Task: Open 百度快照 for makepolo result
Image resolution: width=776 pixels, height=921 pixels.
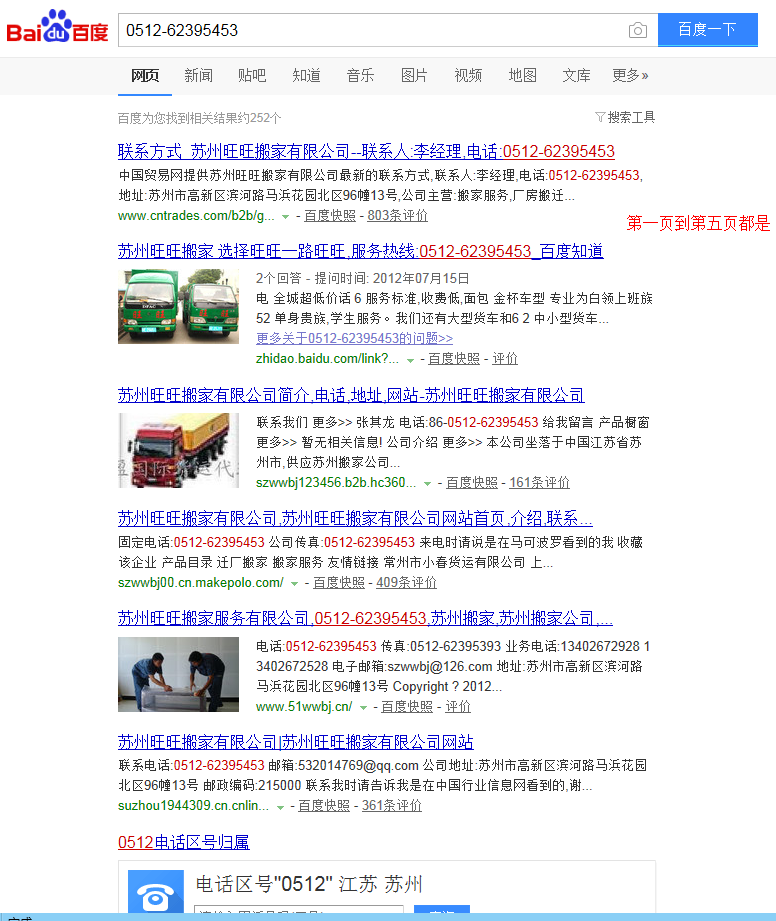Action: 338,582
